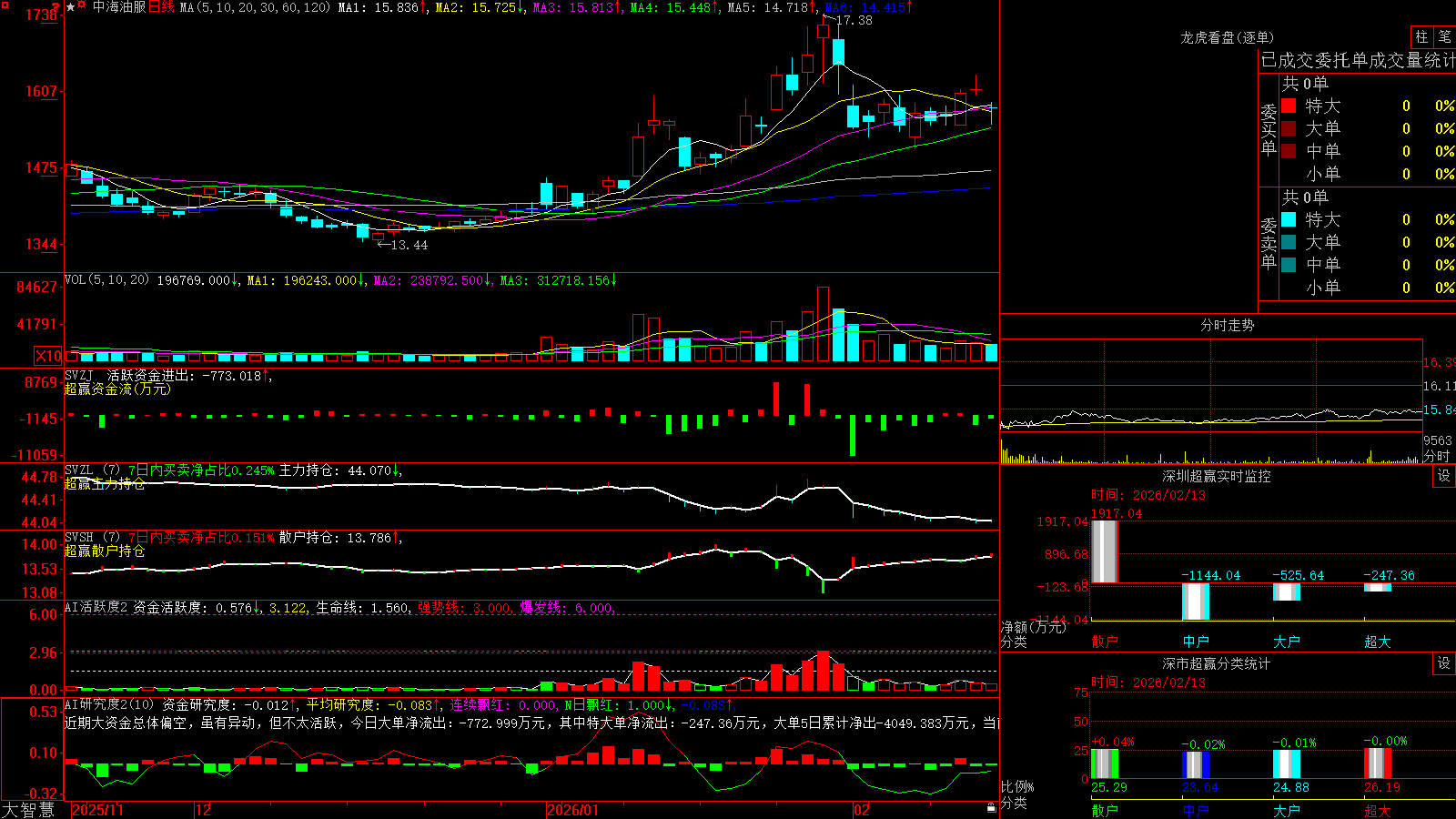Click the 大智慧 logo in bottom-left corner
Viewport: 1456px width, 819px height.
tap(28, 810)
